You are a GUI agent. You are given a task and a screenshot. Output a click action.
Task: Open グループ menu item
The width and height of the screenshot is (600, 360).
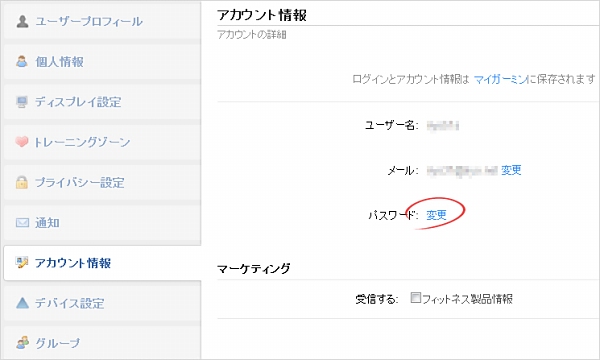tap(102, 342)
